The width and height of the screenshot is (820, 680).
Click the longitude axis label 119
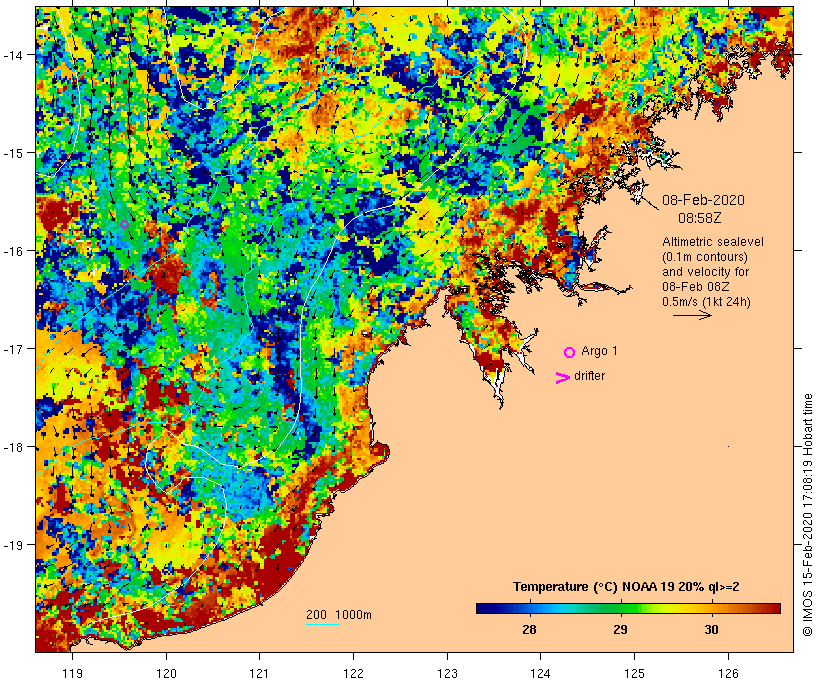(72, 673)
